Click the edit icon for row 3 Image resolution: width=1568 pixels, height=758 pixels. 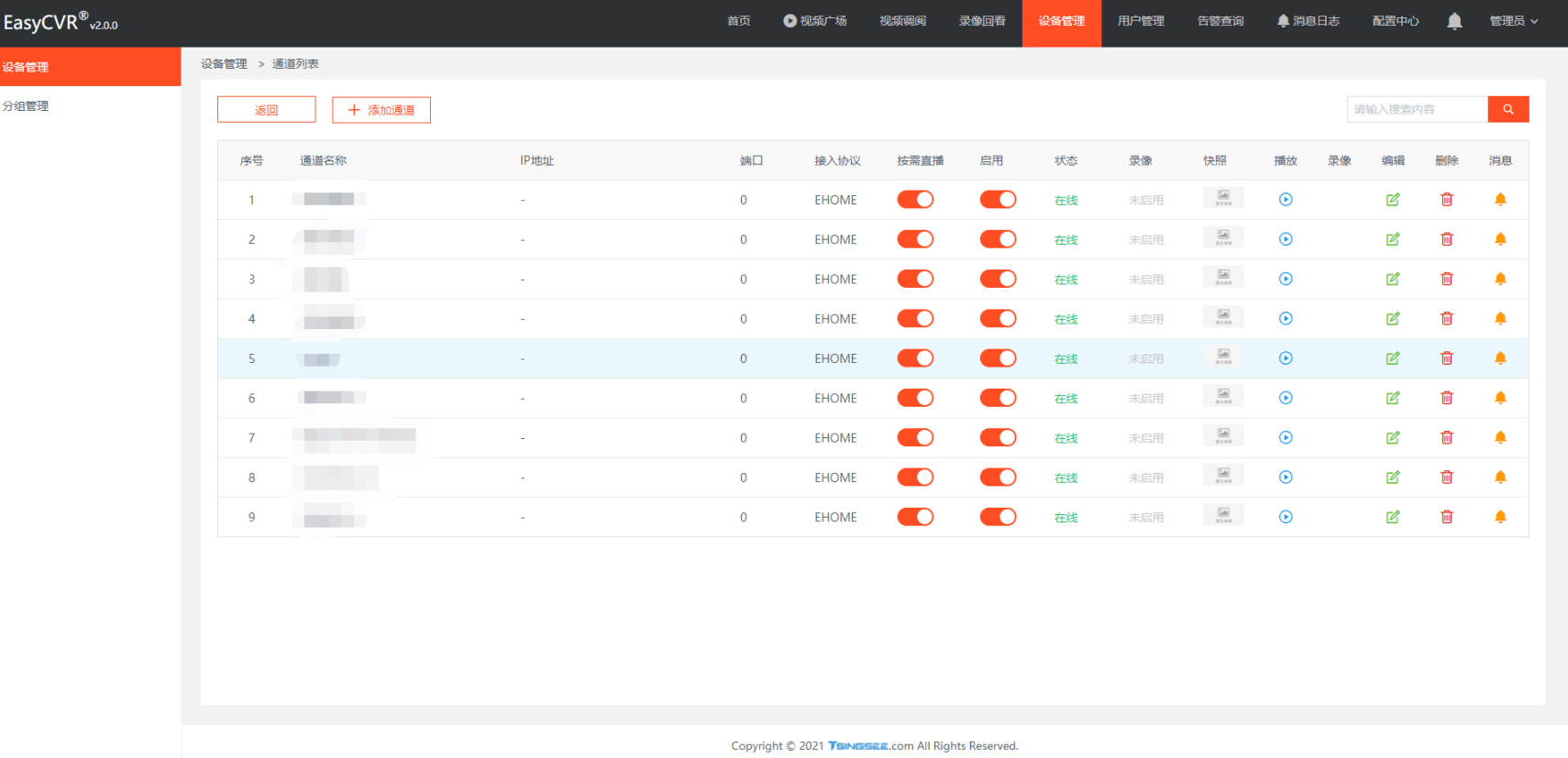coord(1392,280)
